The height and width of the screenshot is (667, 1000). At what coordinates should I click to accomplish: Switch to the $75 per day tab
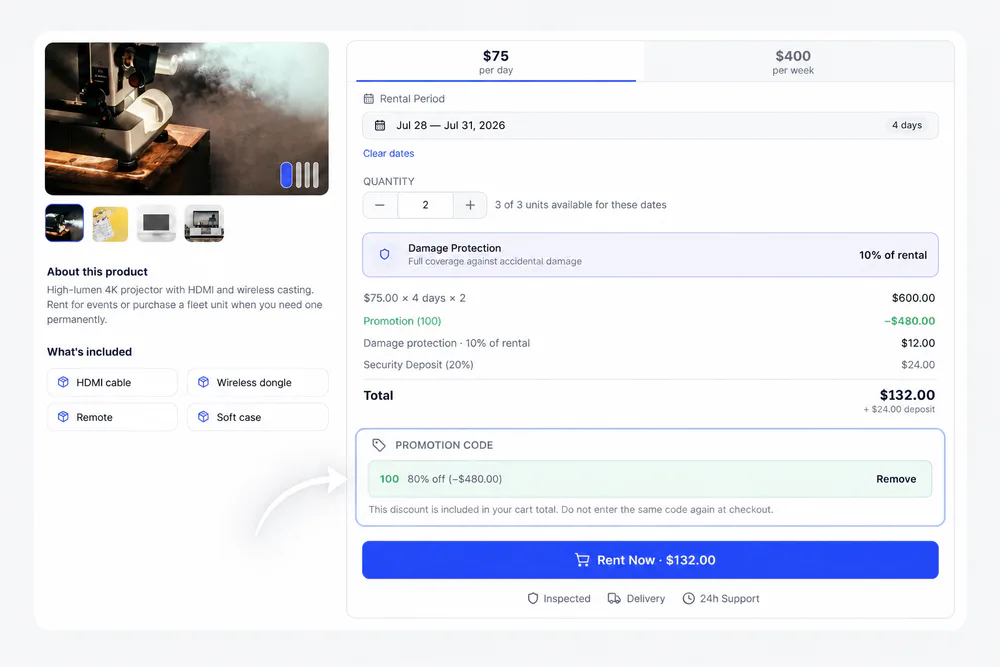tap(496, 62)
